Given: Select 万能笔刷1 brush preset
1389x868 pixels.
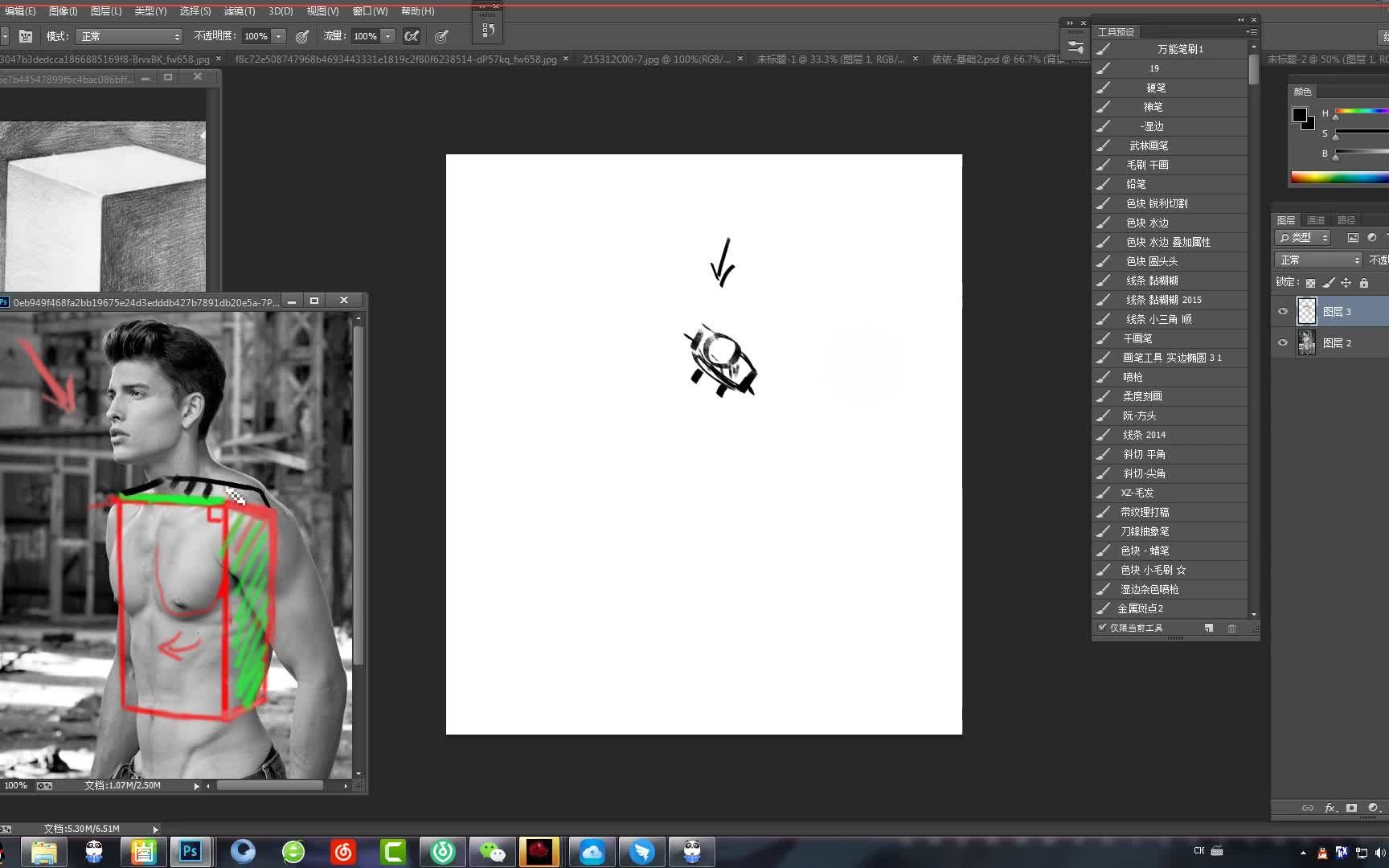Looking at the screenshot, I should 1170,49.
